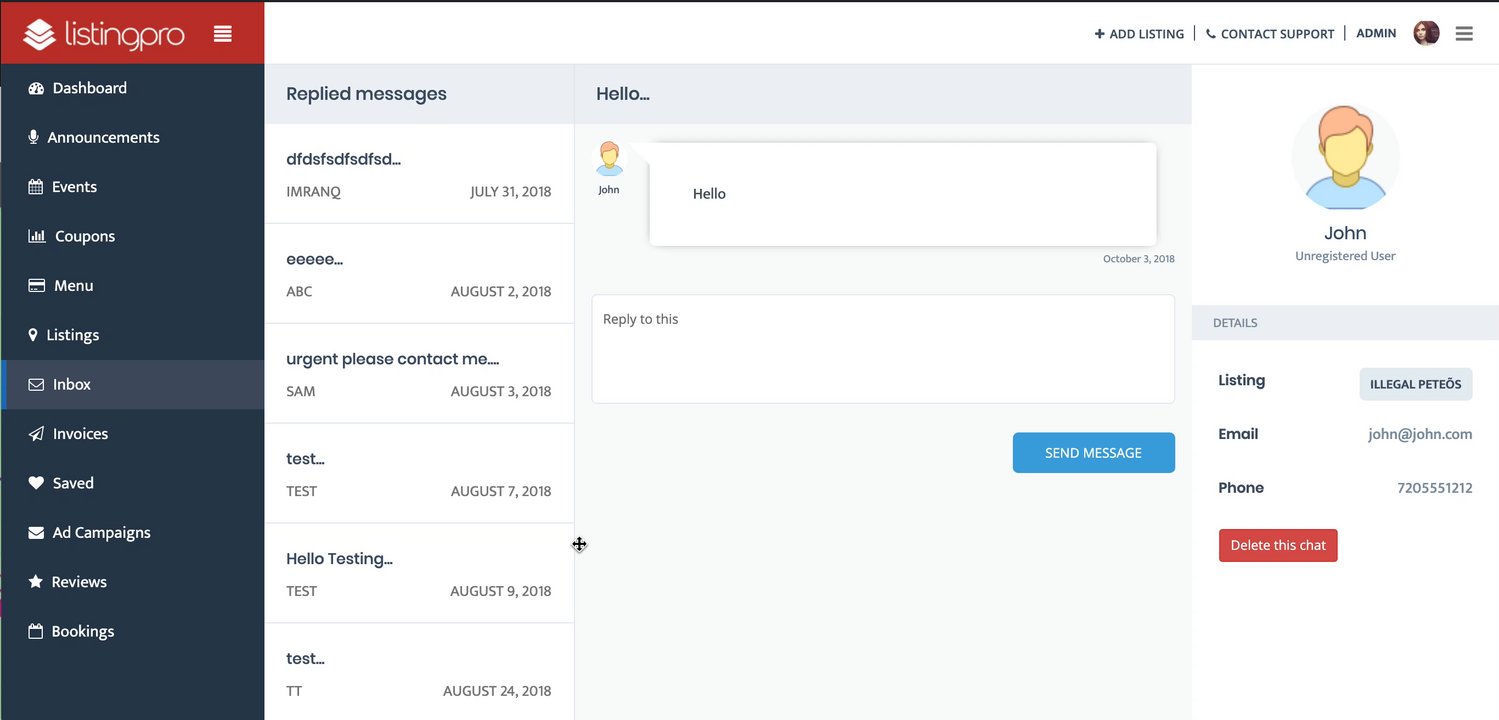Click the Coupons bar chart icon
Viewport: 1499px width, 720px height.
[x=37, y=236]
